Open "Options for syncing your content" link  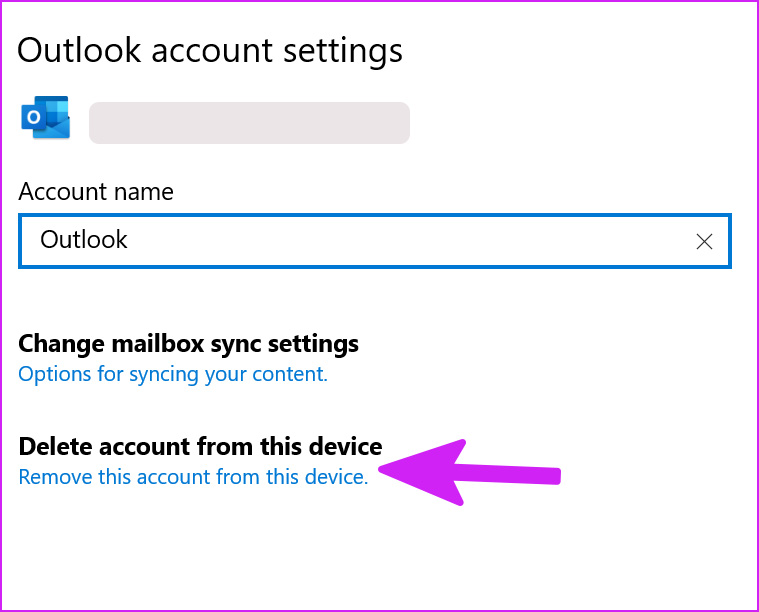tap(173, 375)
